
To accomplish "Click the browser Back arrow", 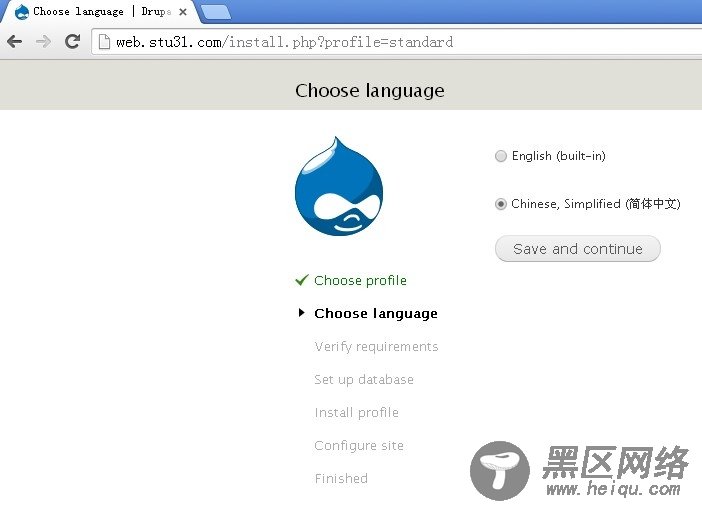I will [14, 41].
